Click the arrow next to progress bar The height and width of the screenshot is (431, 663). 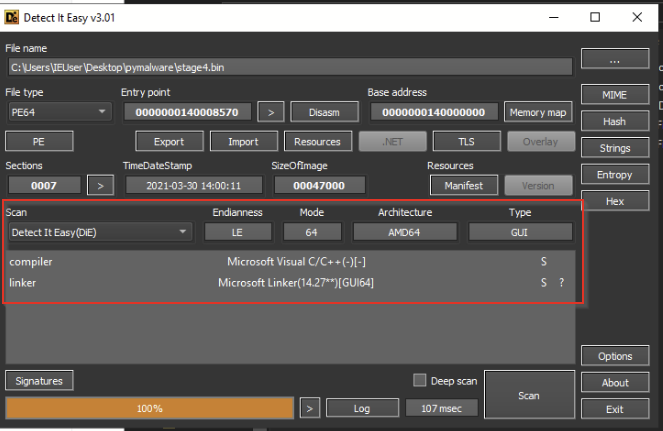point(310,409)
